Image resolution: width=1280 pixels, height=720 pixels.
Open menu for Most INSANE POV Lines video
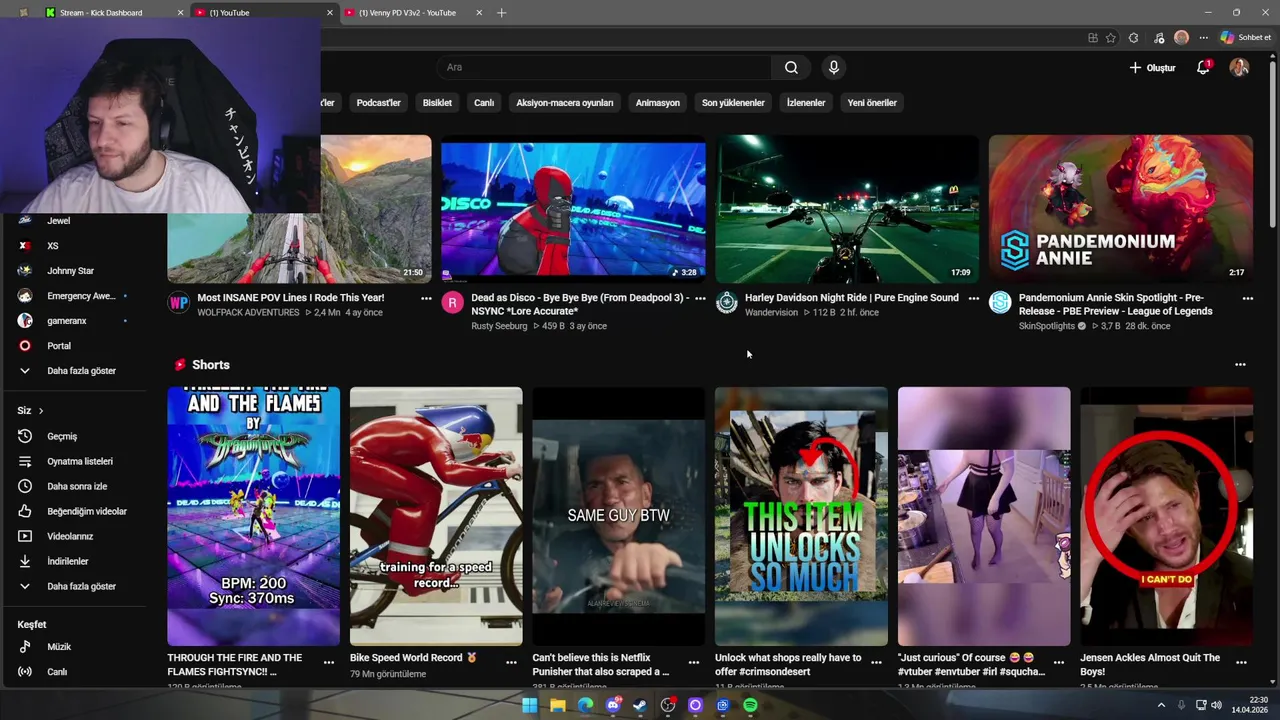coord(426,298)
